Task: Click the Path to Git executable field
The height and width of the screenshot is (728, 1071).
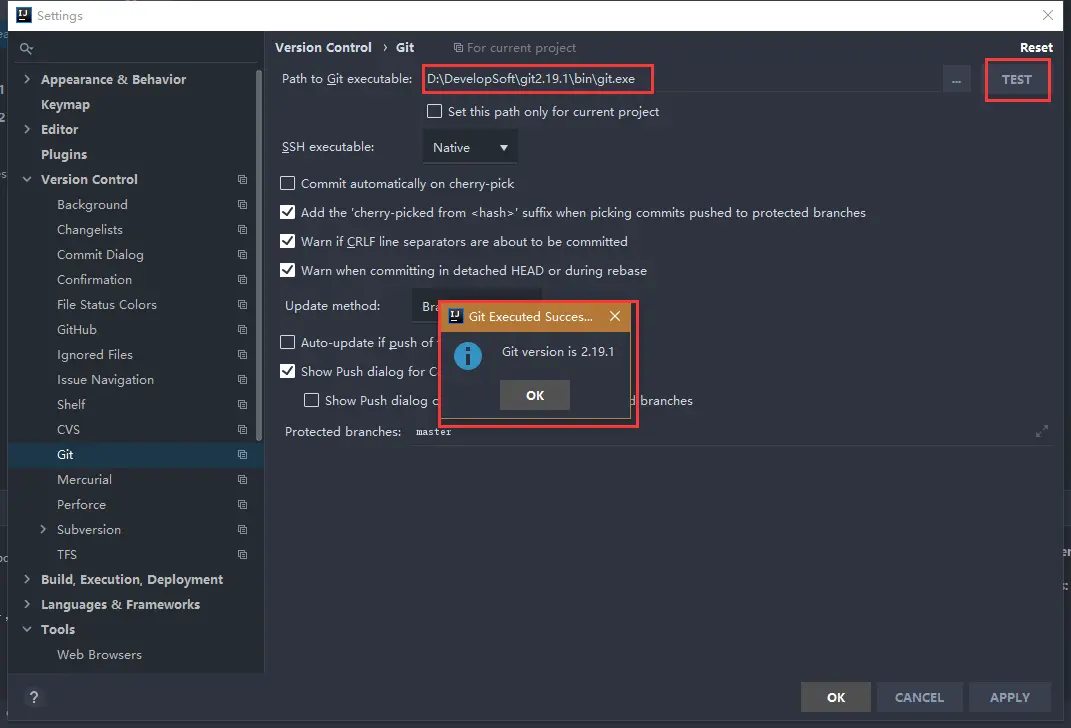Action: click(680, 79)
